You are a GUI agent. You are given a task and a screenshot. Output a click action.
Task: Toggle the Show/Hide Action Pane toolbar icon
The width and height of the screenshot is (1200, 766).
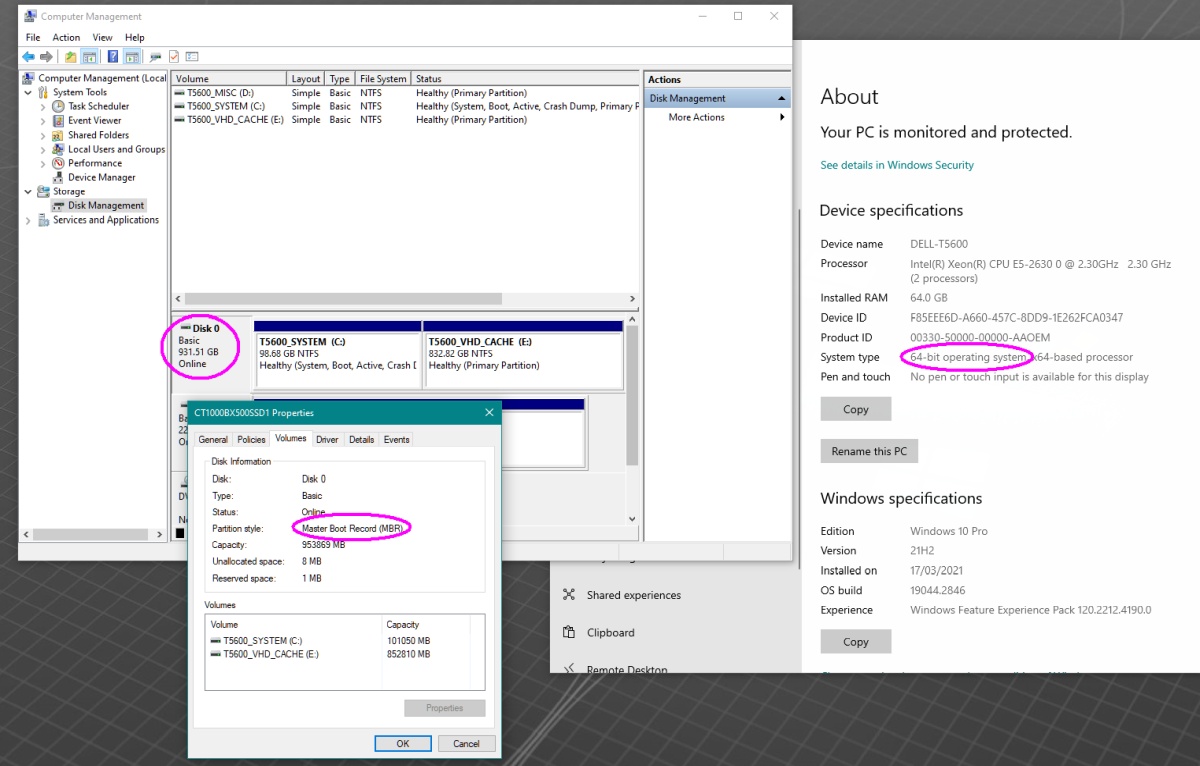point(131,57)
